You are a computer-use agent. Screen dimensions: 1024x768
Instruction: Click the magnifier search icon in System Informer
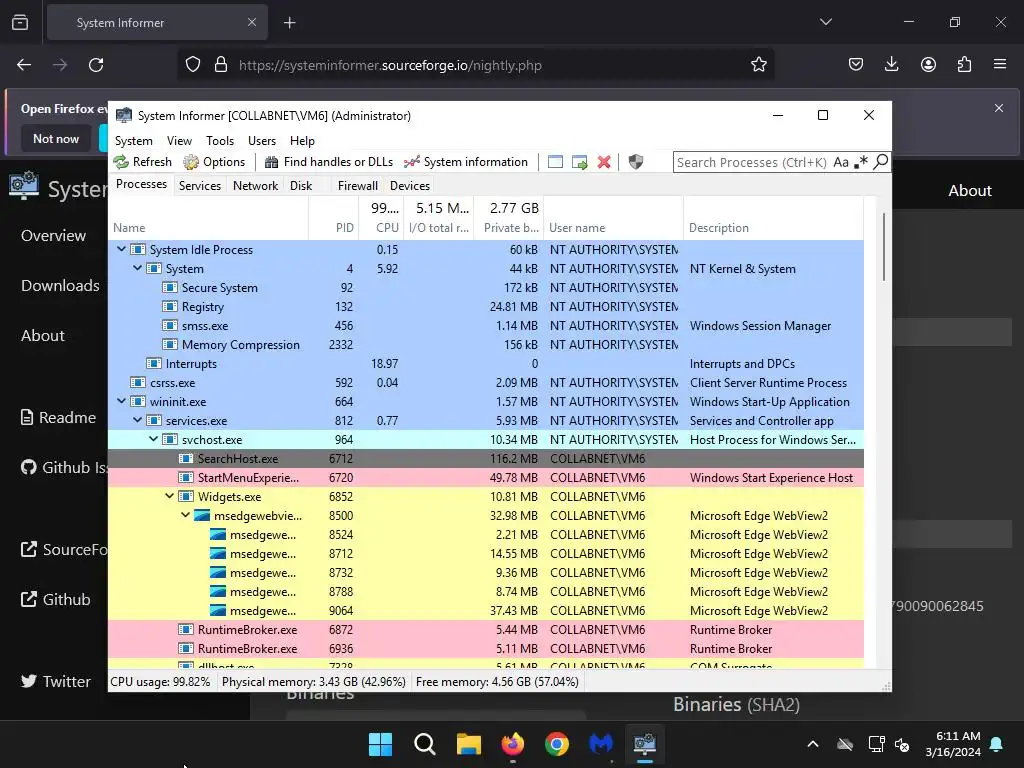[x=880, y=161]
